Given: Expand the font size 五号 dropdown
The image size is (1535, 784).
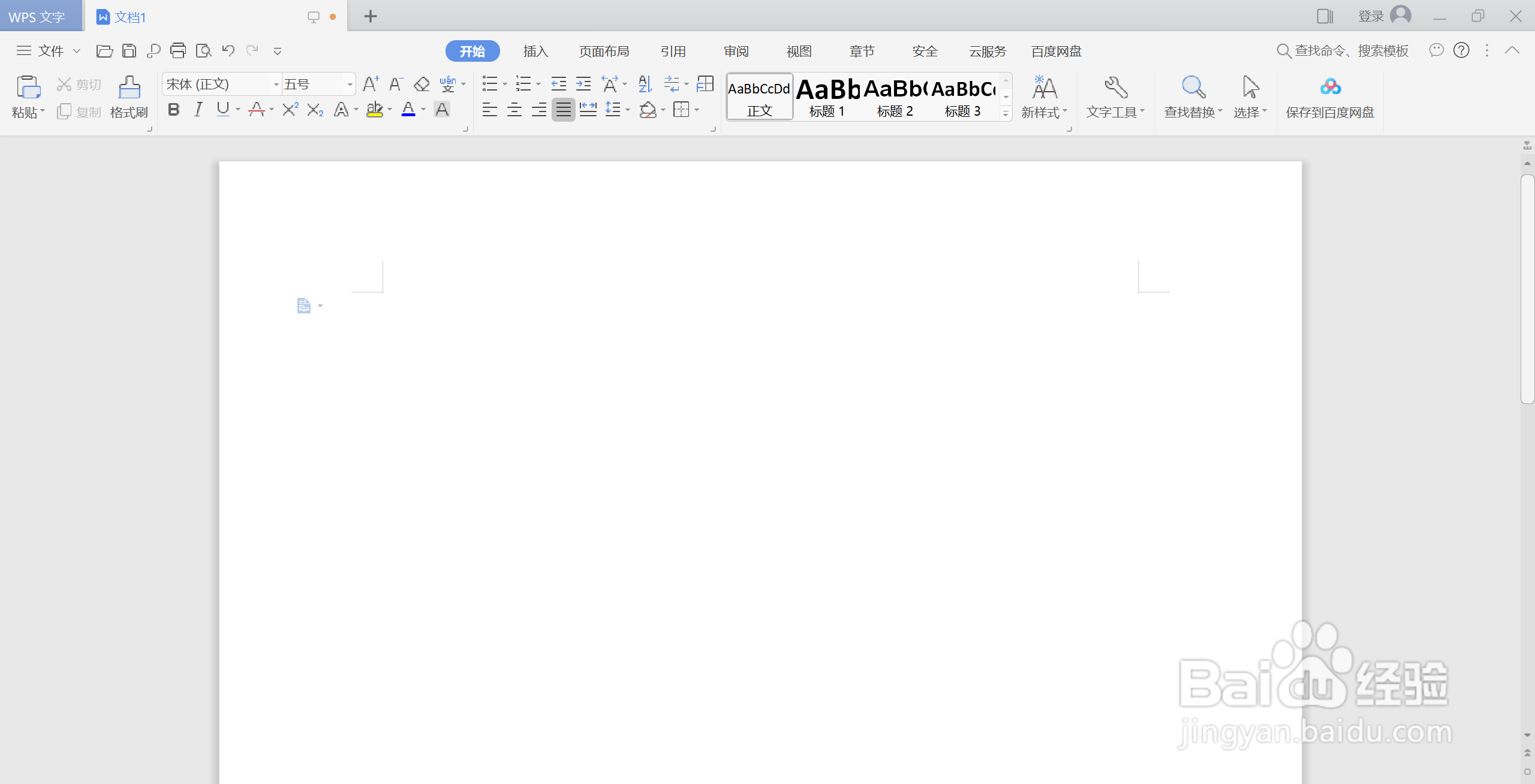Looking at the screenshot, I should (350, 85).
